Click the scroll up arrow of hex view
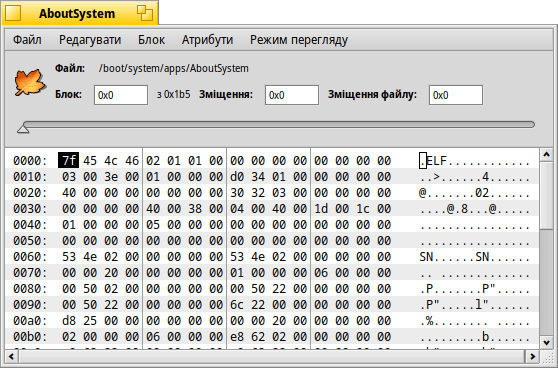 547,155
